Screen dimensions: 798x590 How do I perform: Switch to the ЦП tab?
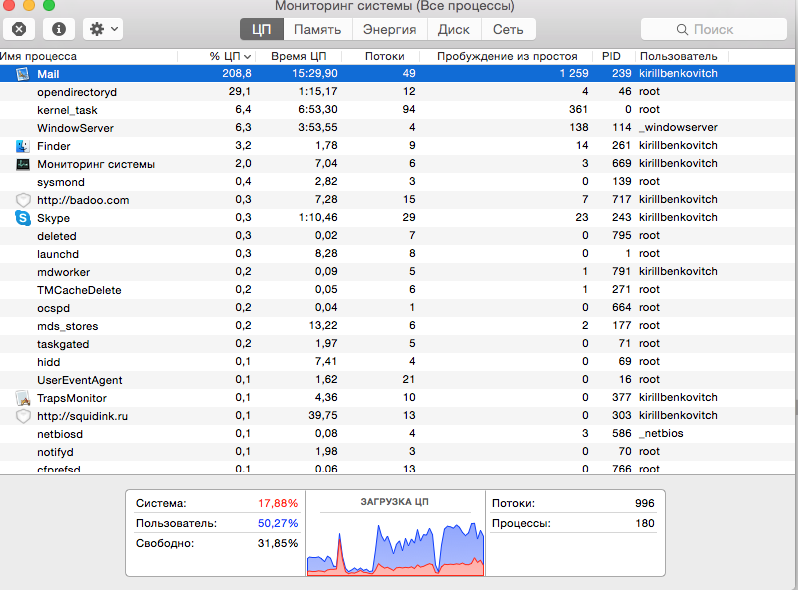click(262, 30)
